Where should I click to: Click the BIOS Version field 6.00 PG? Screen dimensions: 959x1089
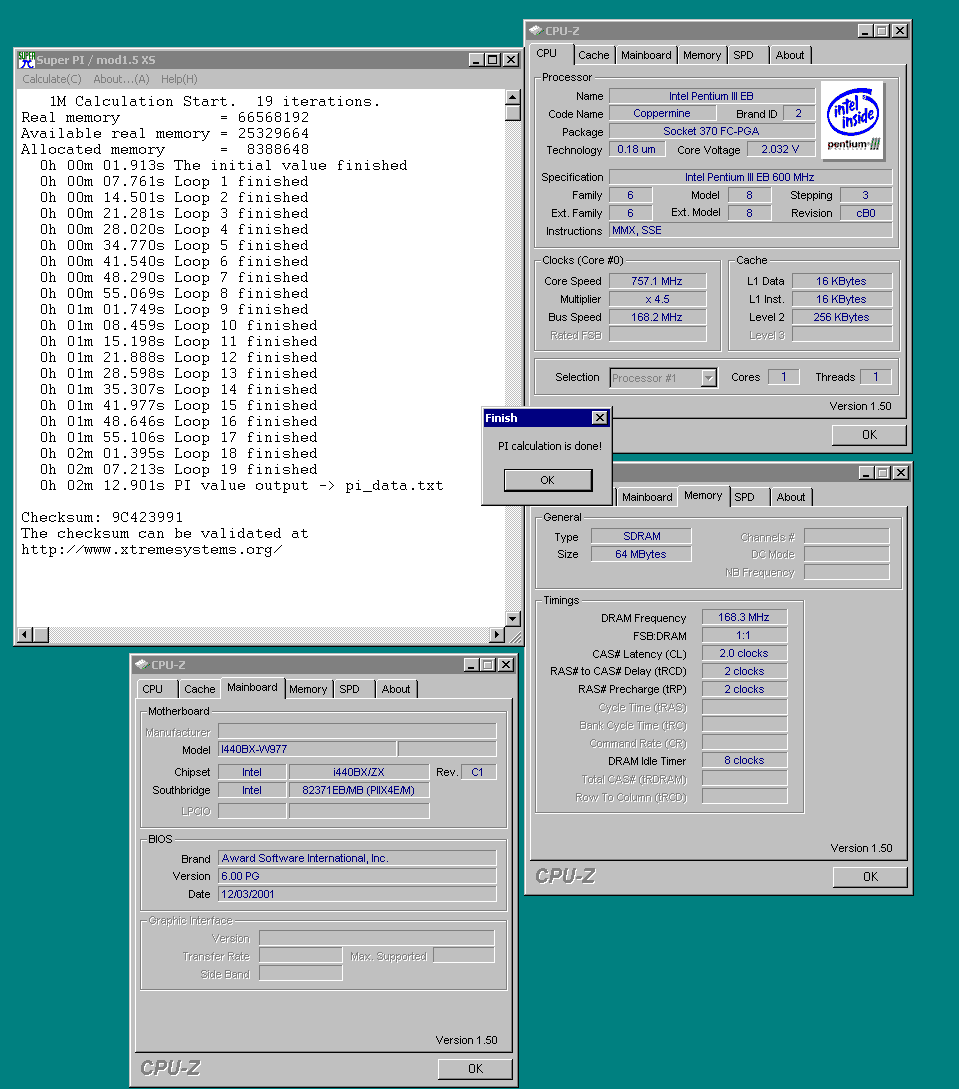tap(357, 876)
